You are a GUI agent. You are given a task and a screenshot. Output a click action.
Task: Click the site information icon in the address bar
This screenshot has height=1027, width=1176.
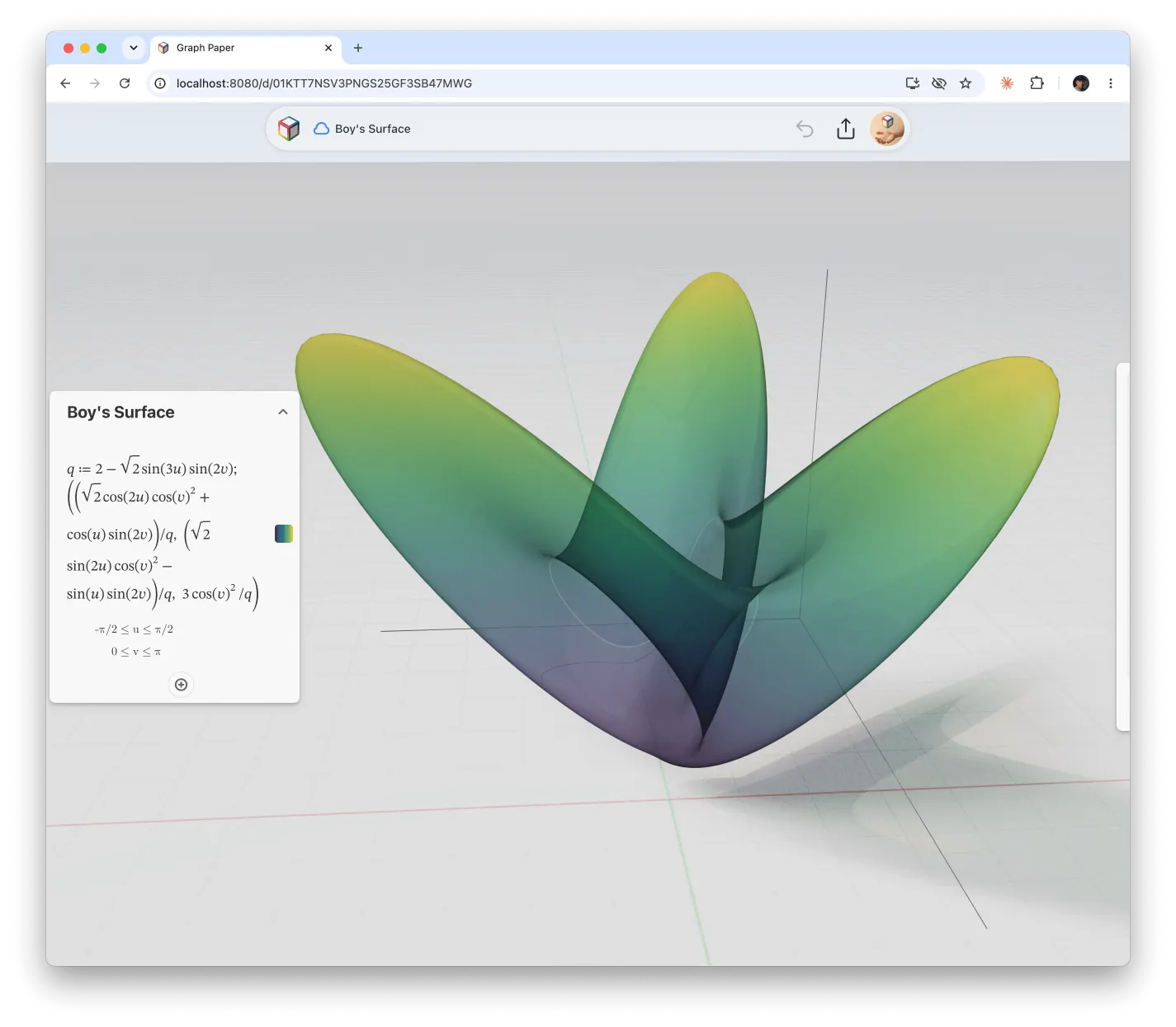tap(160, 83)
